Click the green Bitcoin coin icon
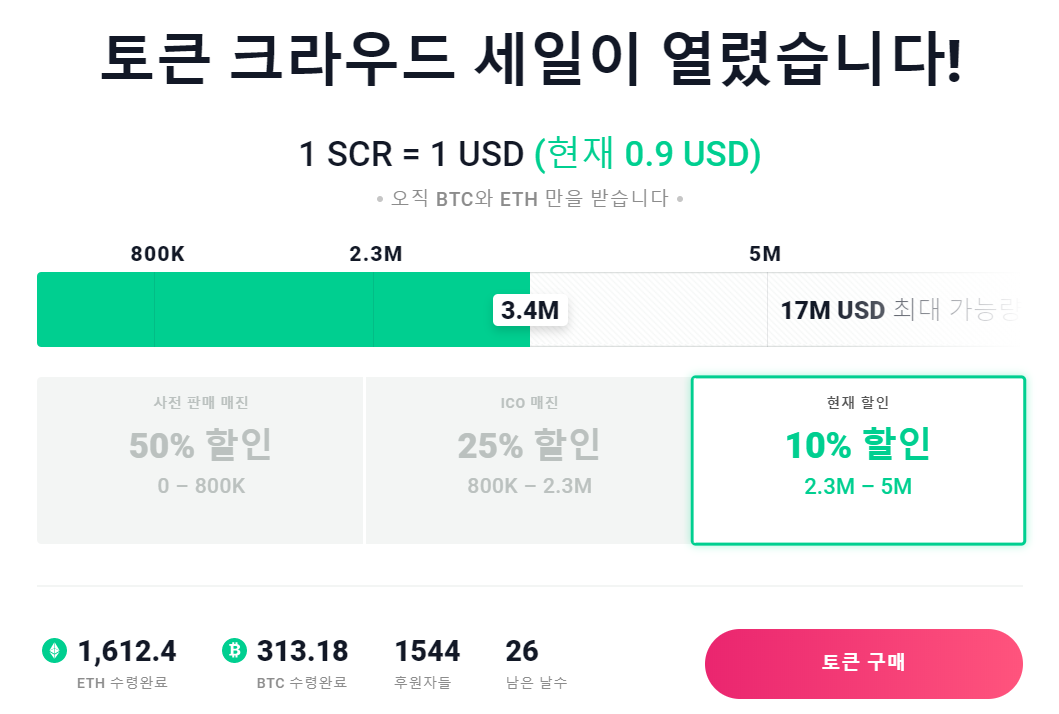 [233, 651]
